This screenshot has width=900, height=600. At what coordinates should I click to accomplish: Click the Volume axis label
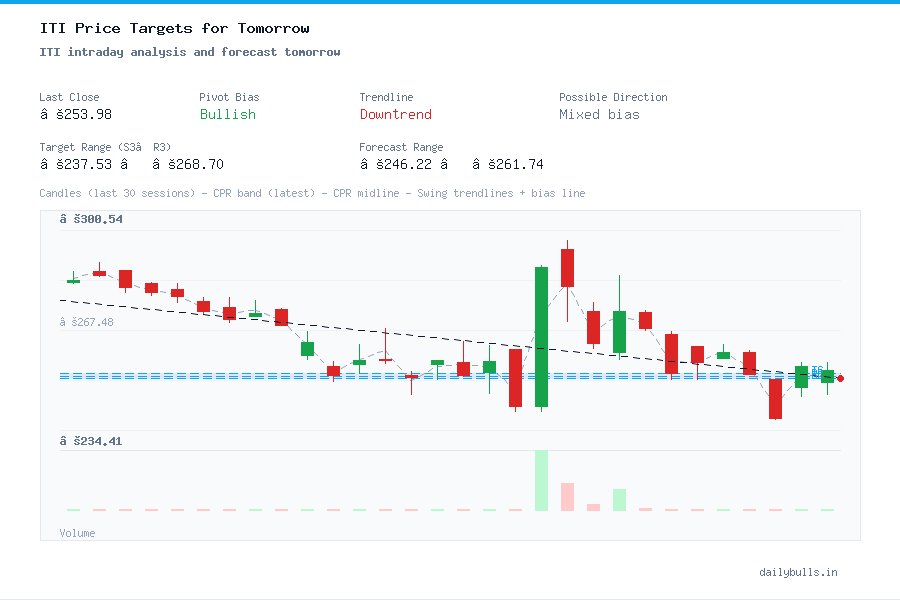(x=77, y=533)
